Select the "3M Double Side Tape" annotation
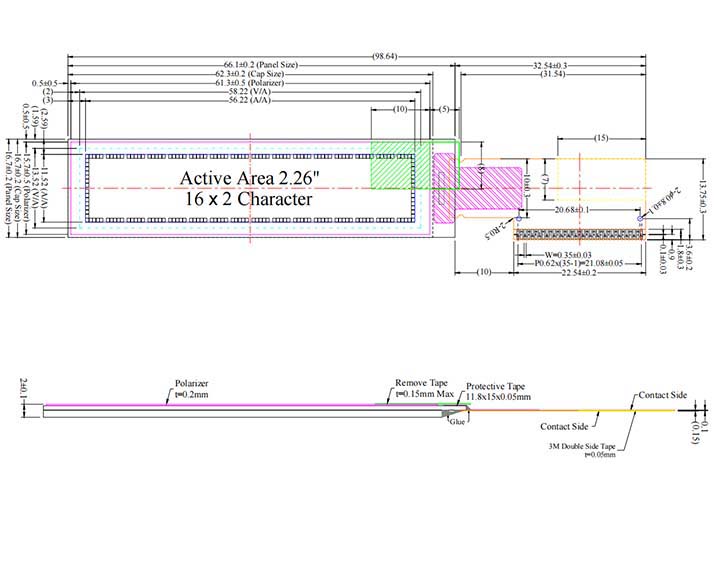Viewport: 715px width, 575px height. [x=582, y=446]
